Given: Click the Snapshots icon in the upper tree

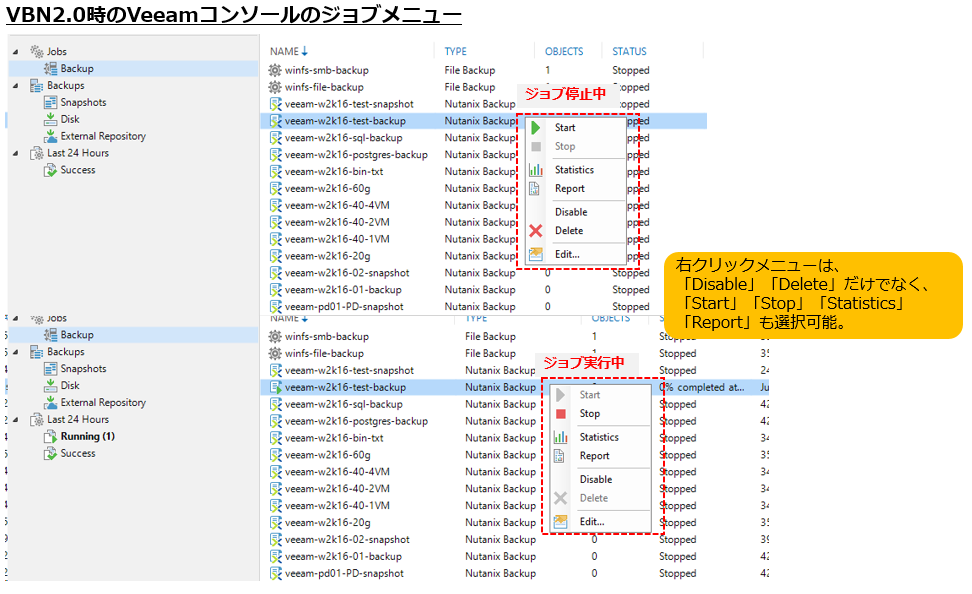Looking at the screenshot, I should point(51,102).
